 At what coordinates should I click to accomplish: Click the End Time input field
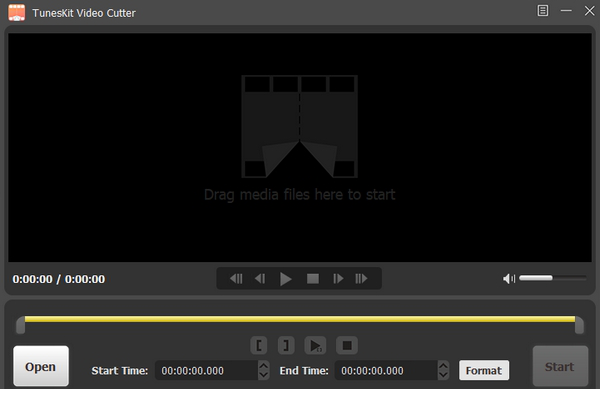pos(386,370)
